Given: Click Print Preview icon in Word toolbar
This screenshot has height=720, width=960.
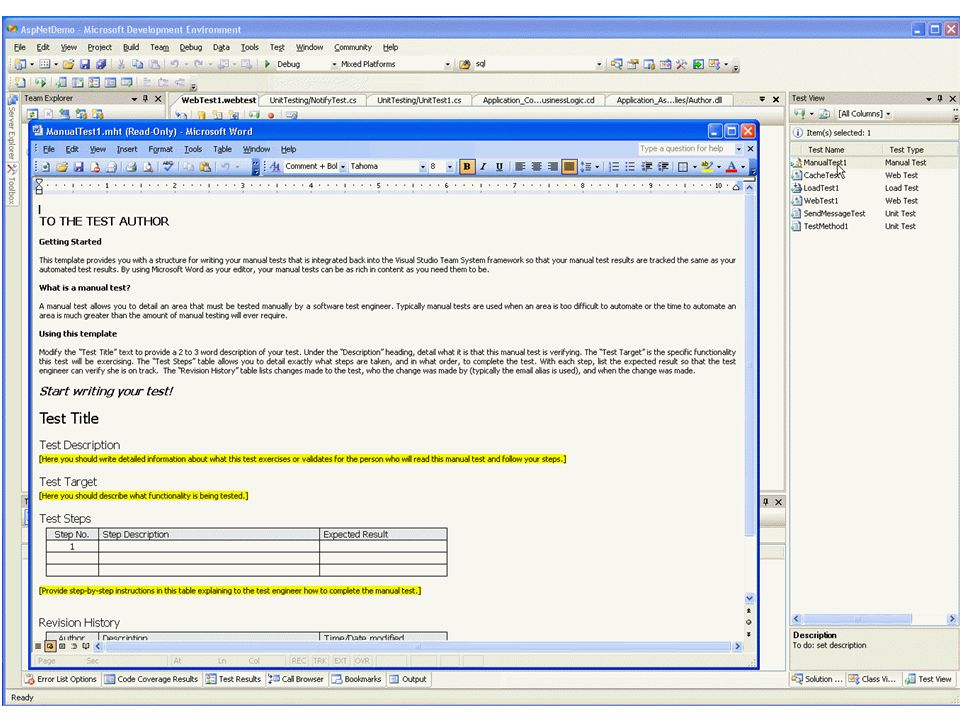Looking at the screenshot, I should tap(148, 167).
